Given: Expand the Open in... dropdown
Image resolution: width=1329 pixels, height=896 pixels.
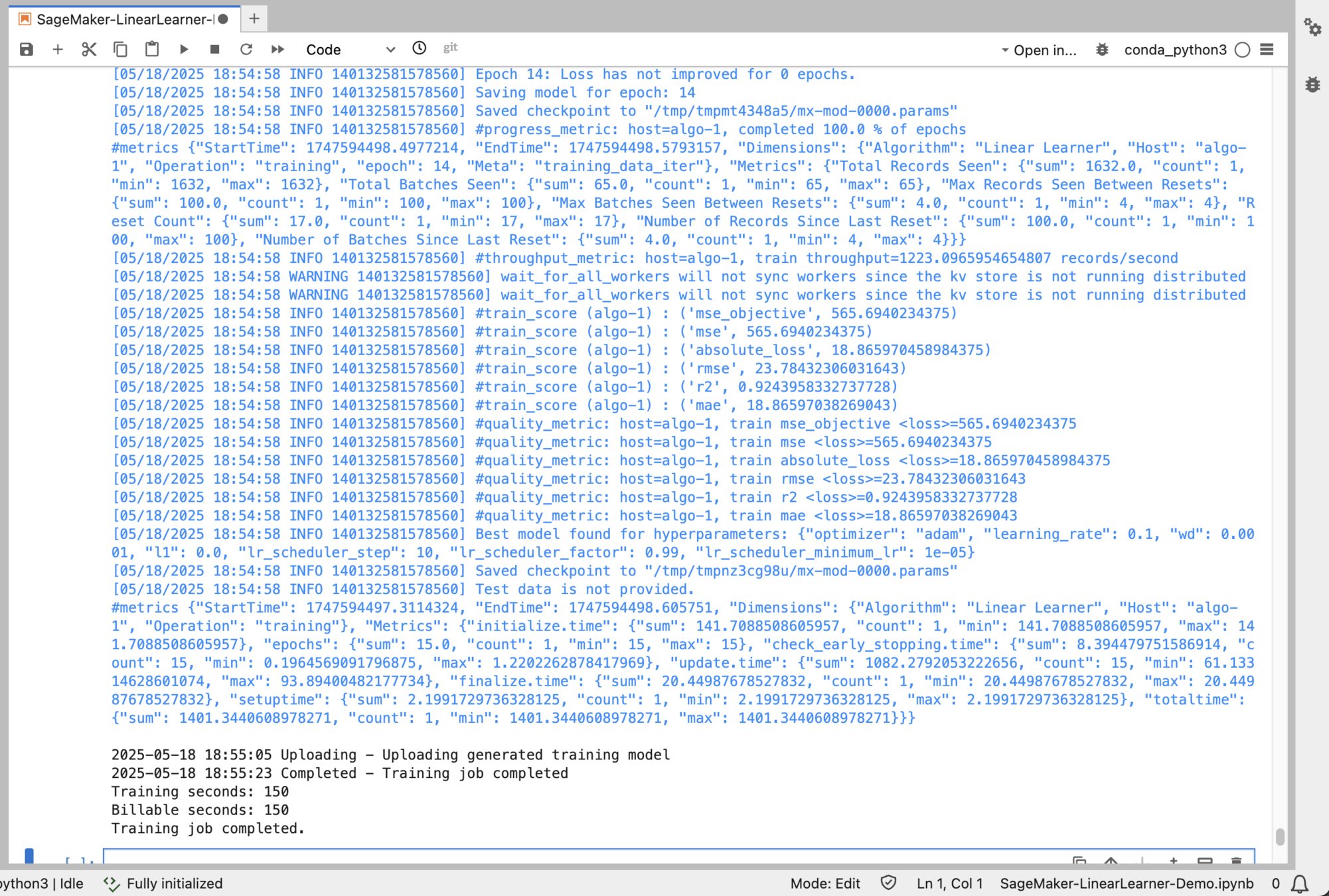Looking at the screenshot, I should 1038,50.
